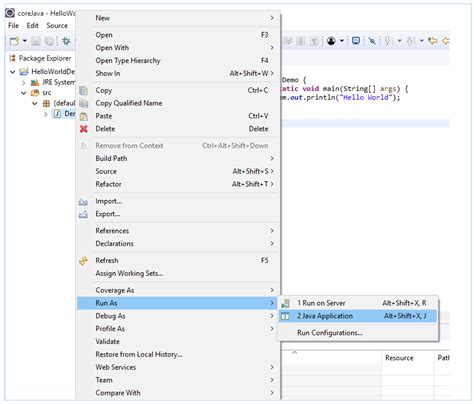Click the Resource column header
474x404 pixels.
click(x=399, y=358)
